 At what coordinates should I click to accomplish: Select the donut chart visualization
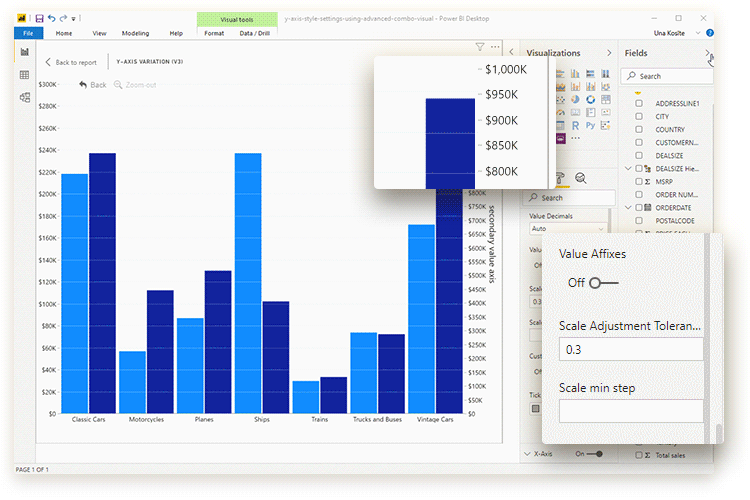(591, 100)
